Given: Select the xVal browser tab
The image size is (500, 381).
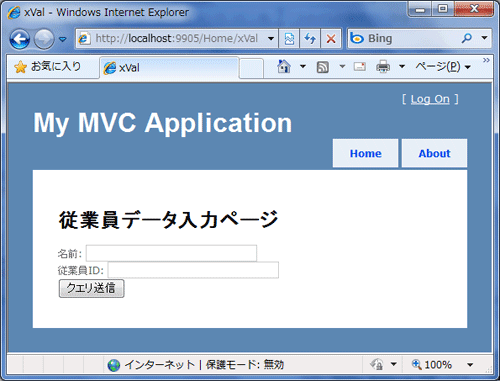Looking at the screenshot, I should tap(169, 68).
